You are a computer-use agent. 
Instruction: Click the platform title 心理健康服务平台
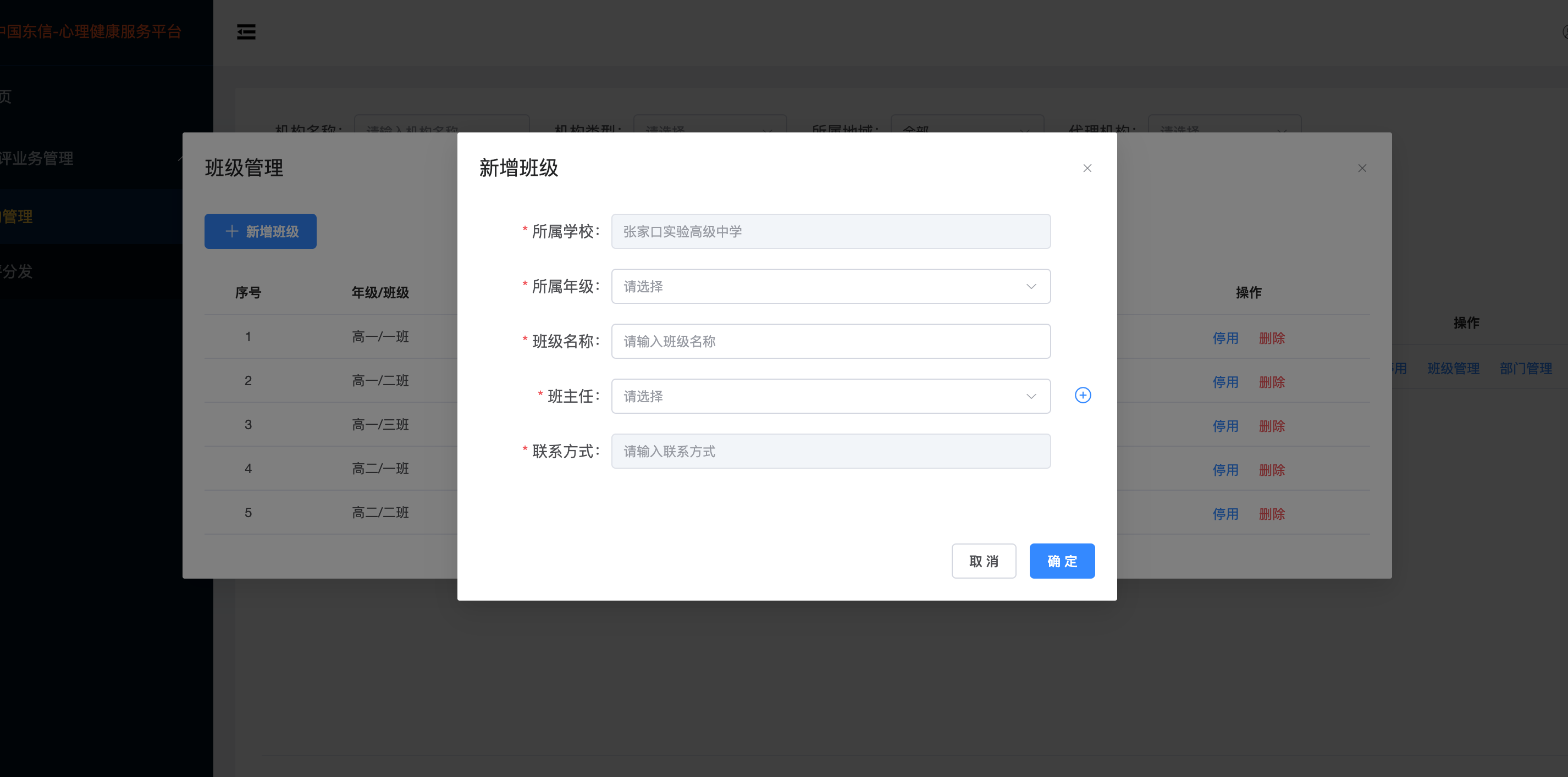(x=120, y=32)
